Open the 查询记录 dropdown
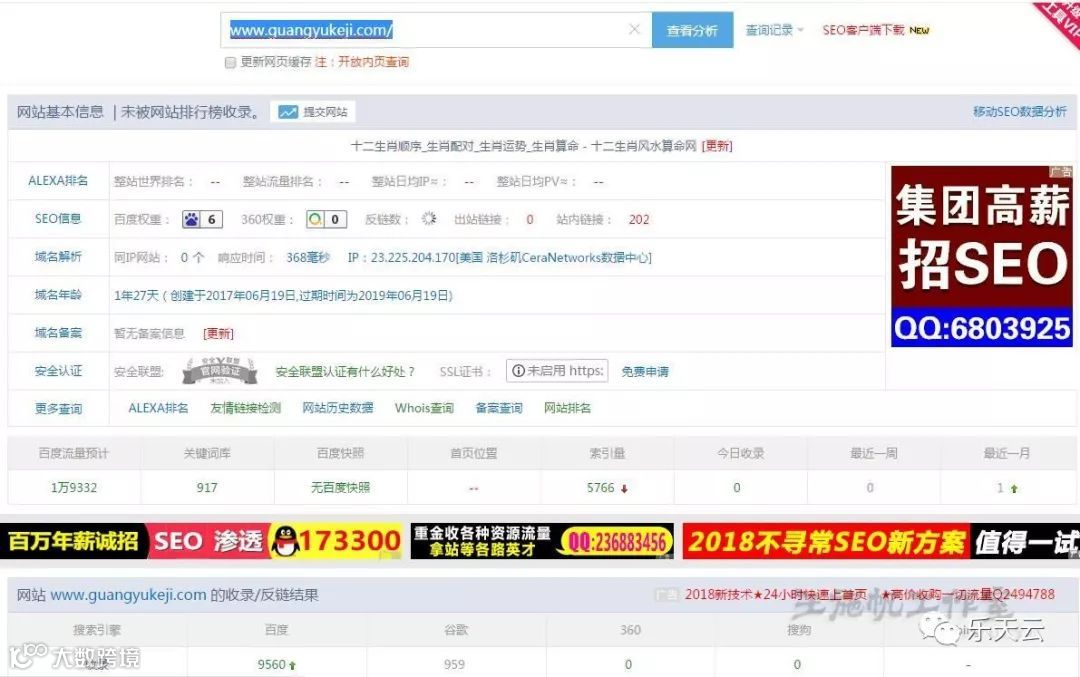 (774, 30)
